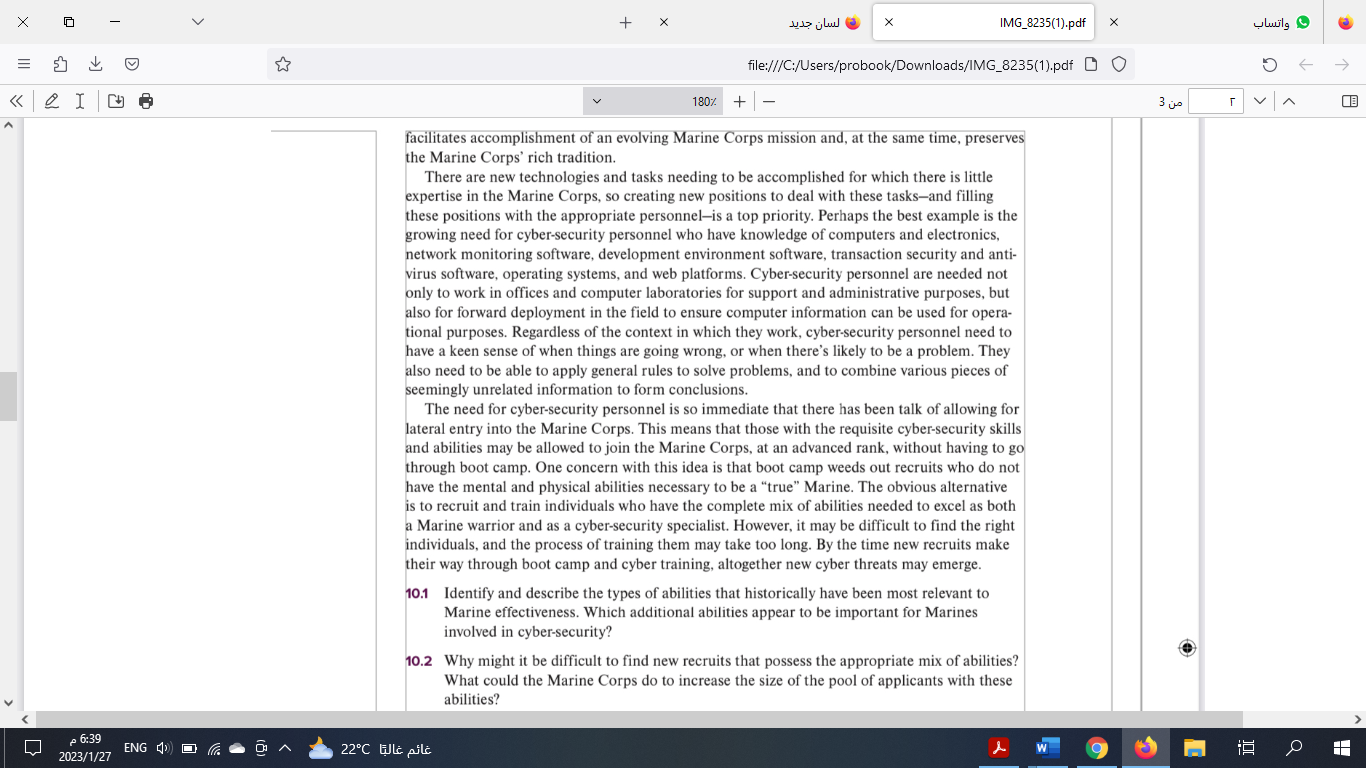This screenshot has width=1366, height=768.
Task: Open the Firefox downloads panel
Action: coord(96,64)
